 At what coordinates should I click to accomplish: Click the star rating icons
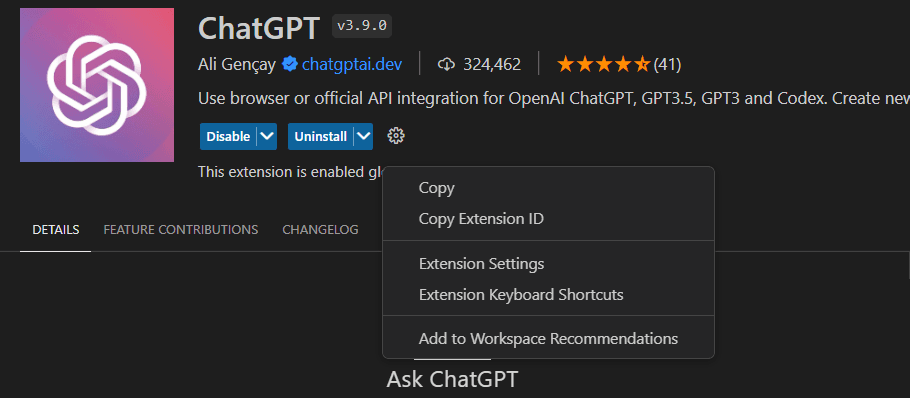[603, 64]
